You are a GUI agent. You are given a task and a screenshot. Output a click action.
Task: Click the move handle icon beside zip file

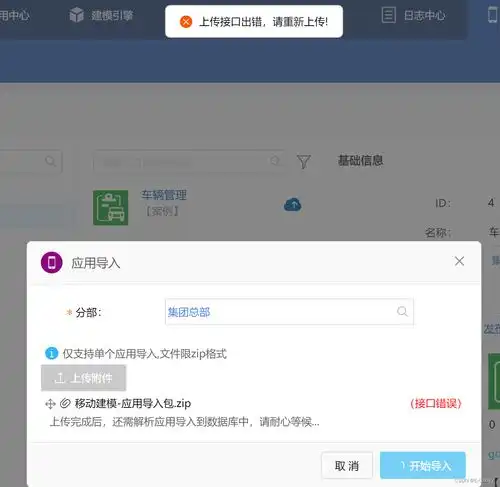[50, 404]
